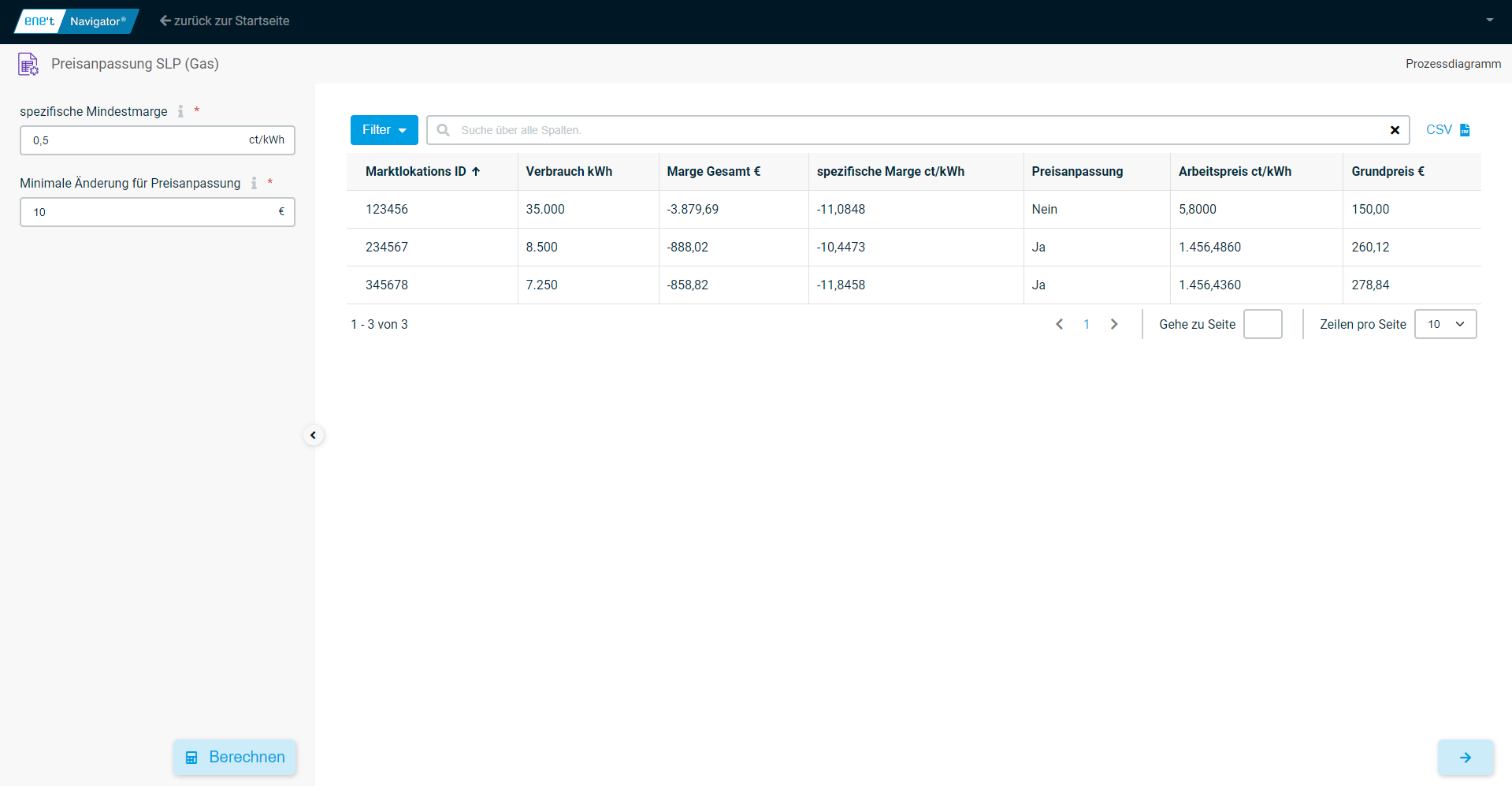1512x786 pixels.
Task: Click the Gehe zu Seite input box
Action: [x=1262, y=324]
